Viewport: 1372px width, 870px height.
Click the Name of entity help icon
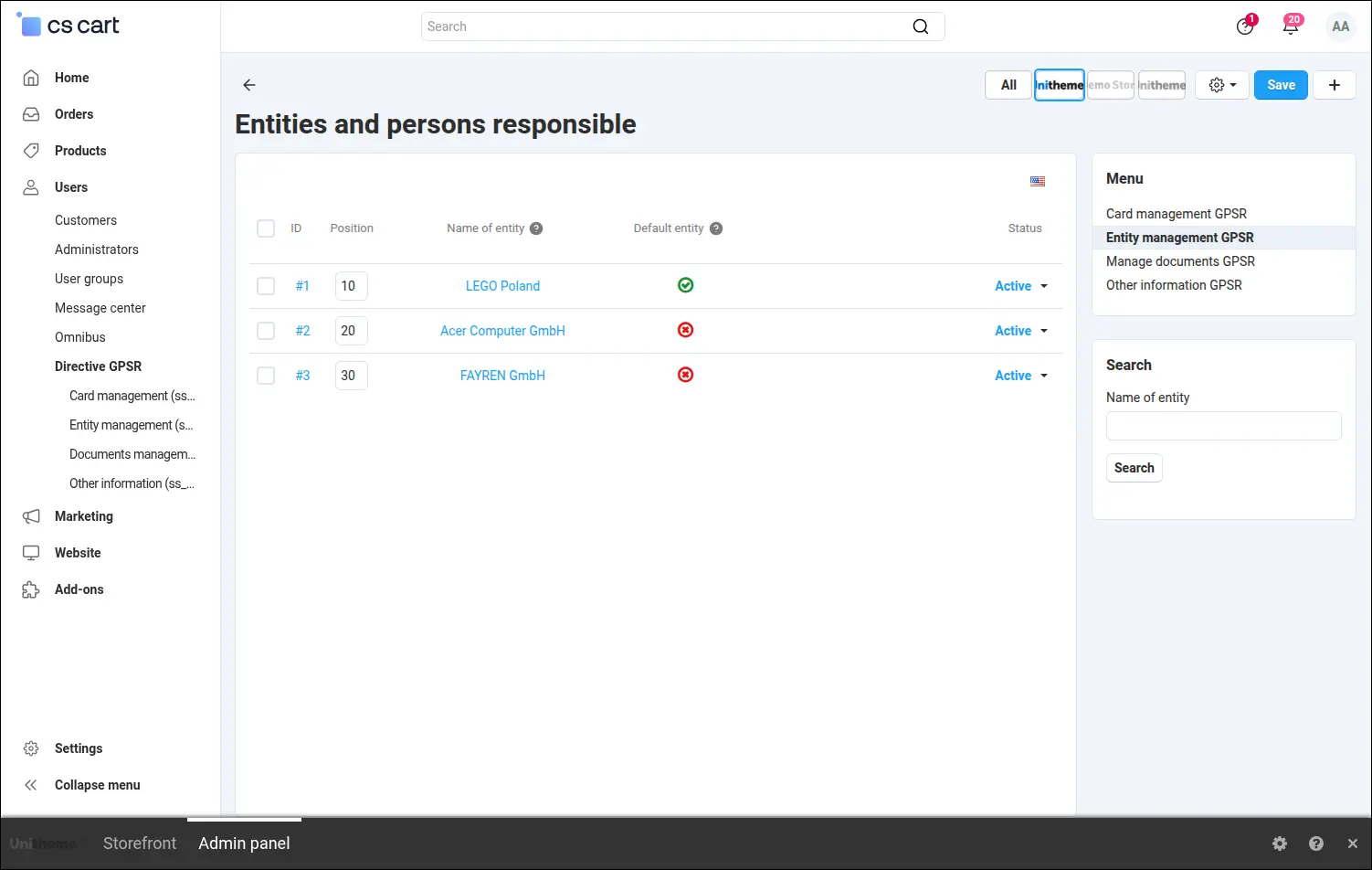(x=536, y=228)
